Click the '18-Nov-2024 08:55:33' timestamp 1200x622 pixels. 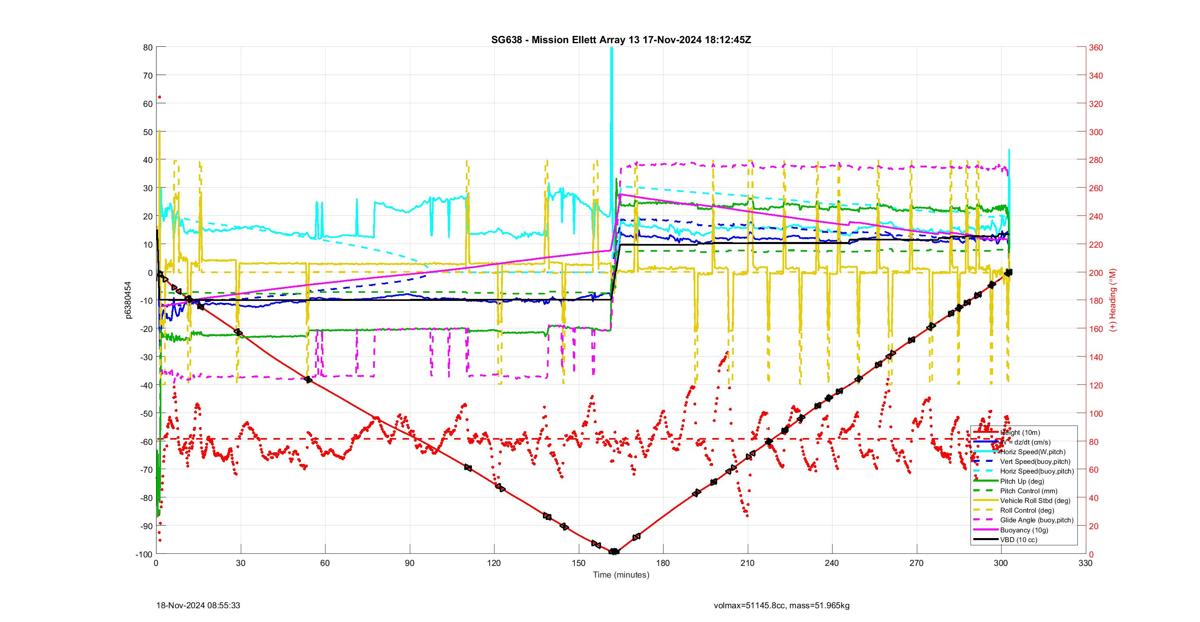point(197,605)
